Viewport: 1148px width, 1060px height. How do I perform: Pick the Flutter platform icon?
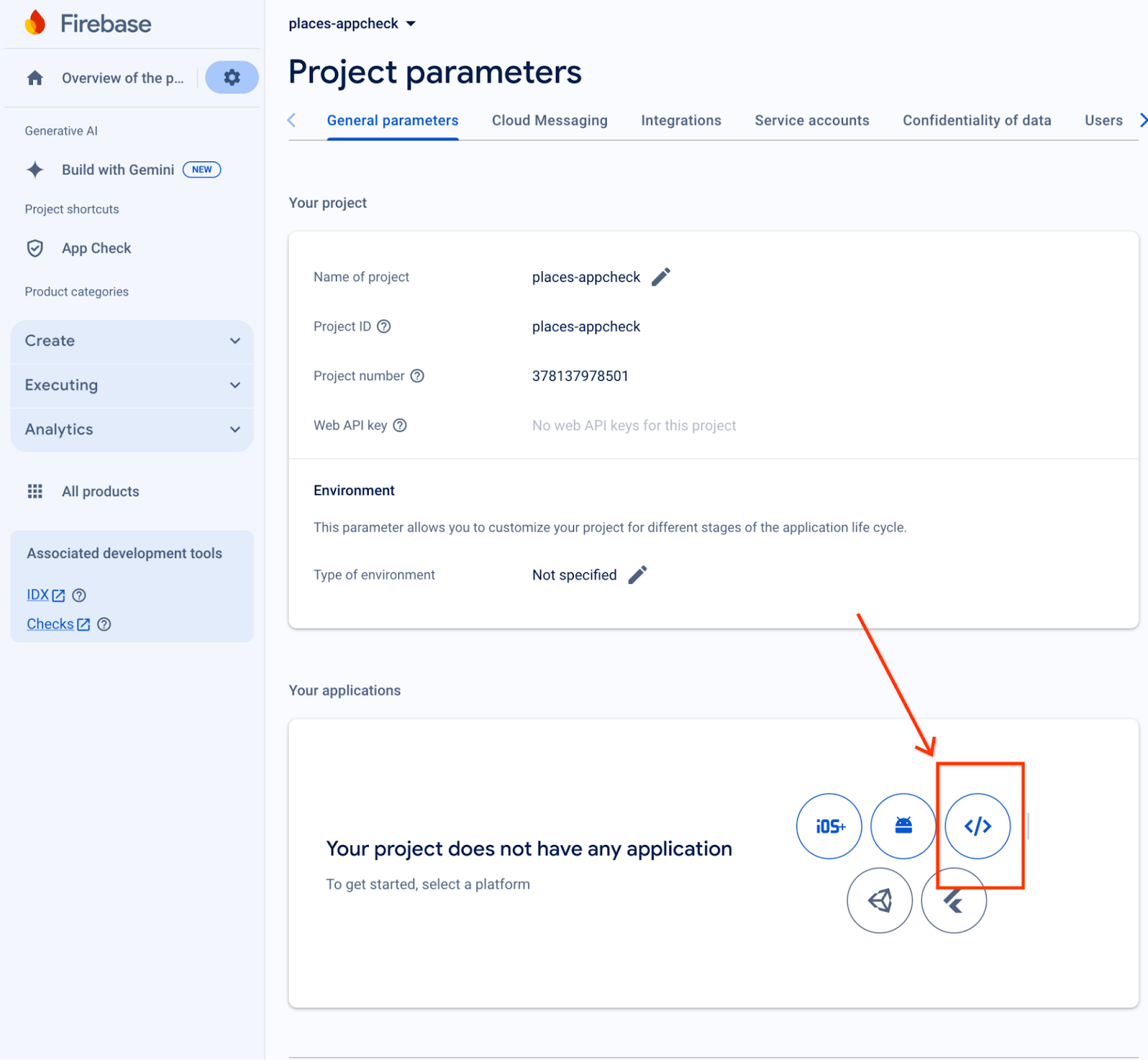coord(954,901)
